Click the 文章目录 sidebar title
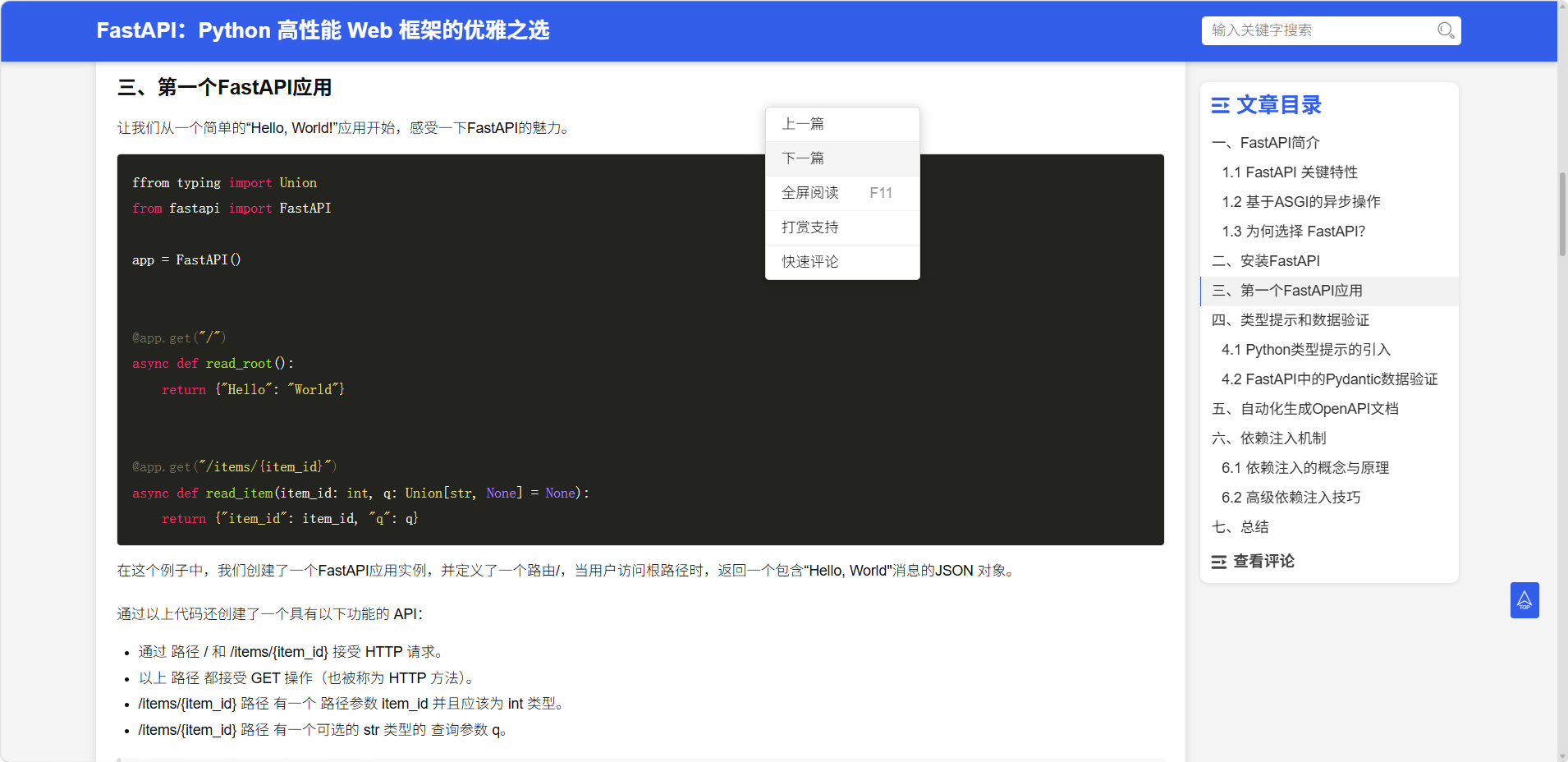This screenshot has width=1568, height=762. pyautogui.click(x=1279, y=105)
